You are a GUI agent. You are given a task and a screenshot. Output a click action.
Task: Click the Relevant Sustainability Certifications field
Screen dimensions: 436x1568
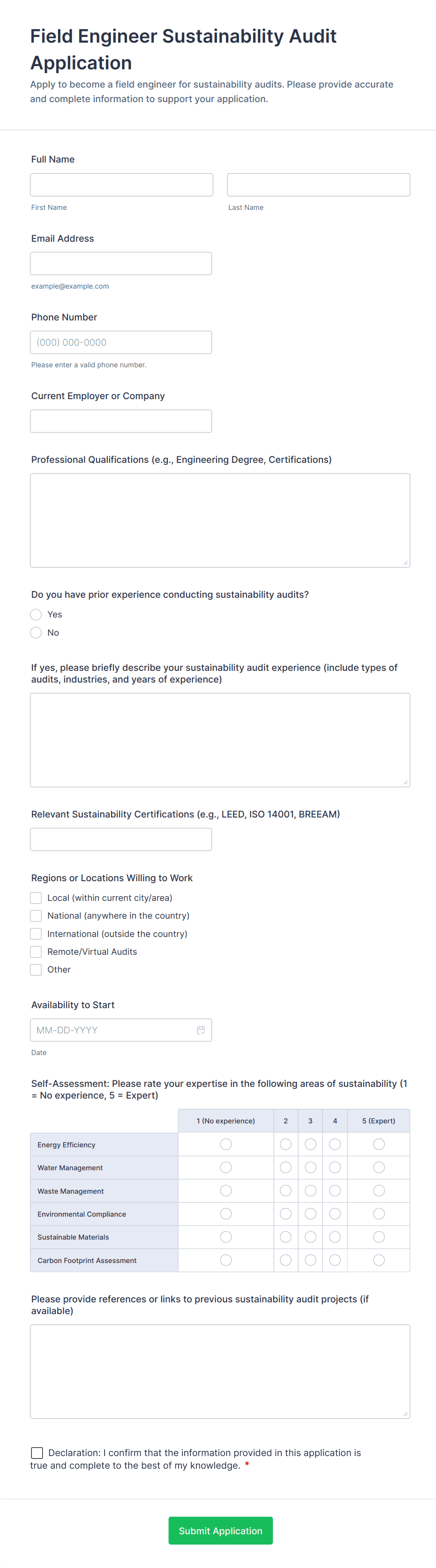click(120, 839)
